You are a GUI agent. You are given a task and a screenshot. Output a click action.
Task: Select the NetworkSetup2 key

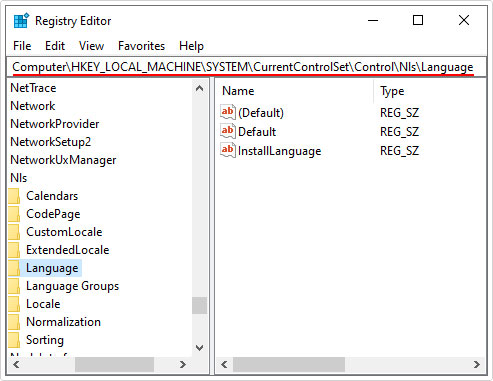(51, 142)
